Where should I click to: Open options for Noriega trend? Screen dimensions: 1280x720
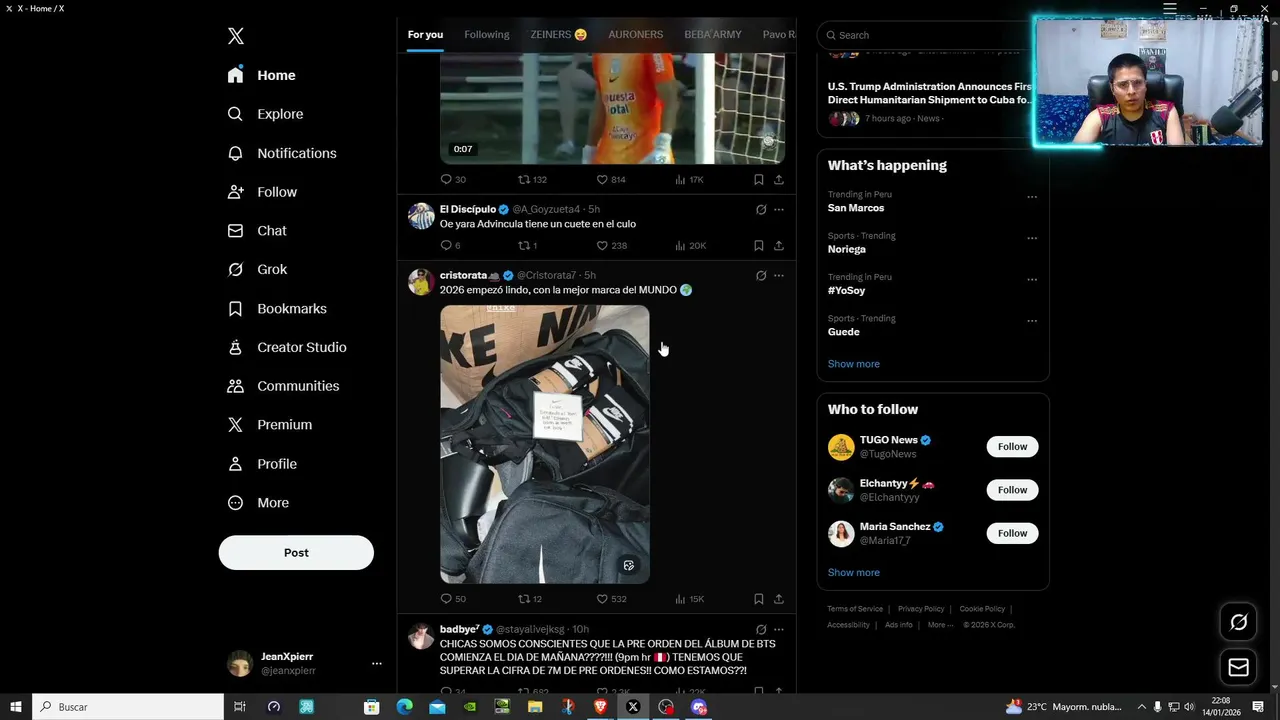pyautogui.click(x=1032, y=239)
